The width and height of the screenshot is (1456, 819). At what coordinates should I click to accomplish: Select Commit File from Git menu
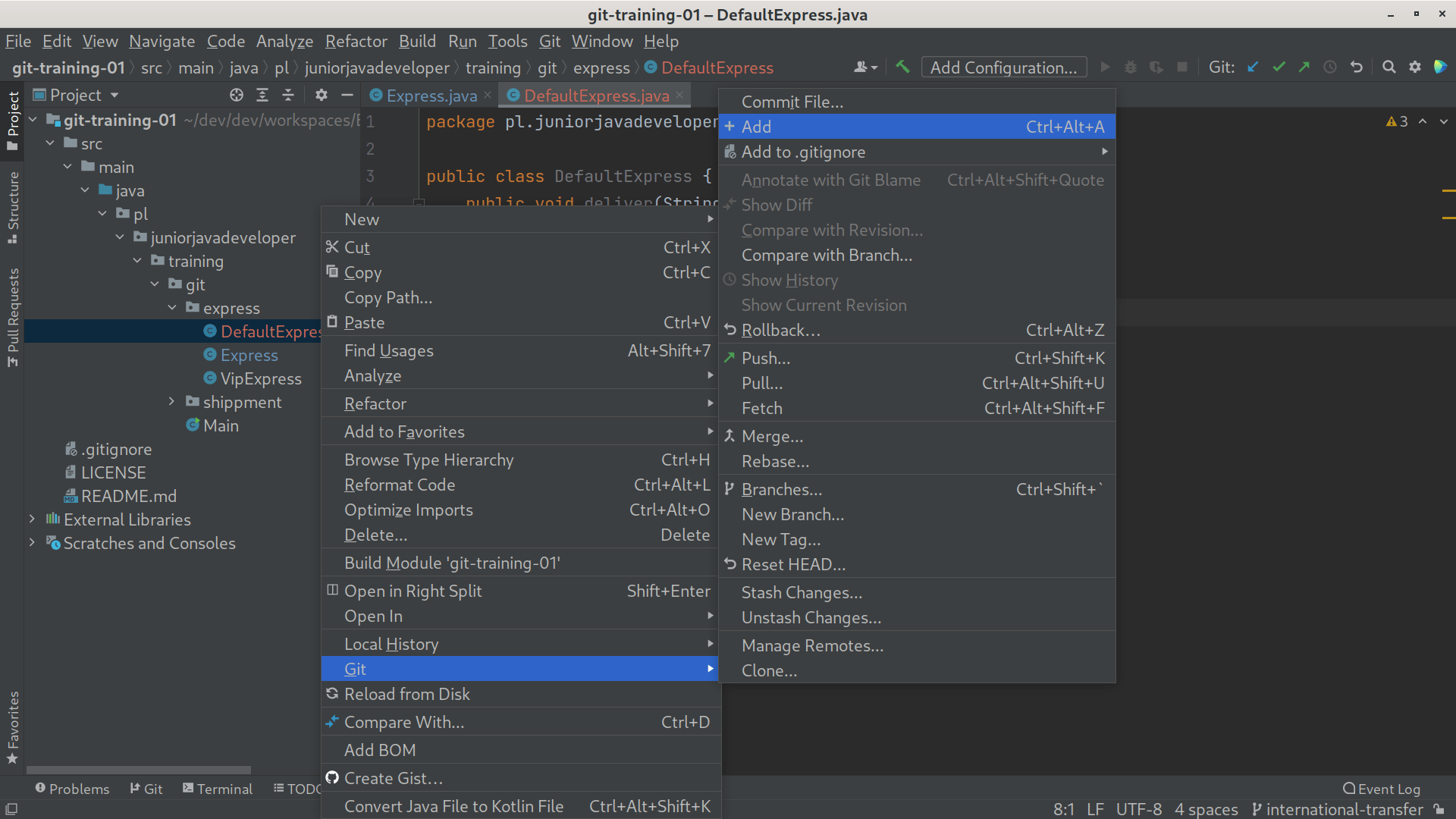point(790,101)
